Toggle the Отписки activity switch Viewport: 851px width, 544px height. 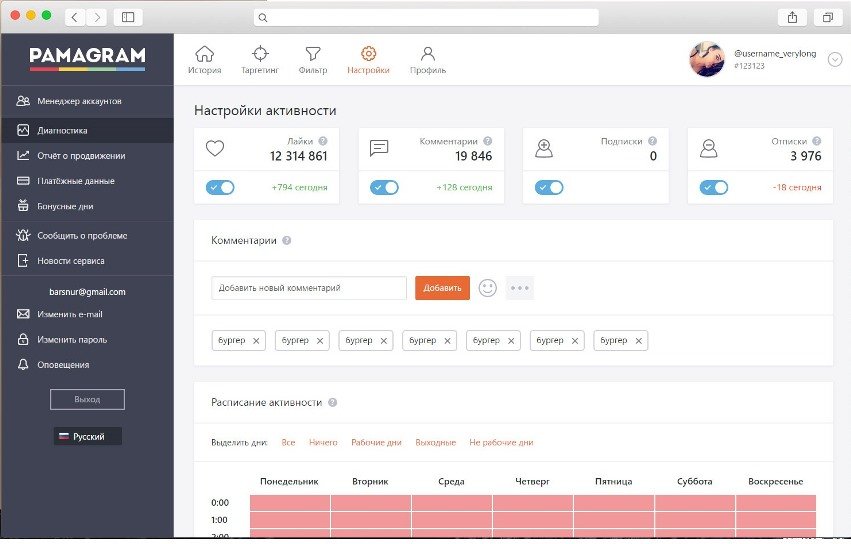pyautogui.click(x=714, y=187)
